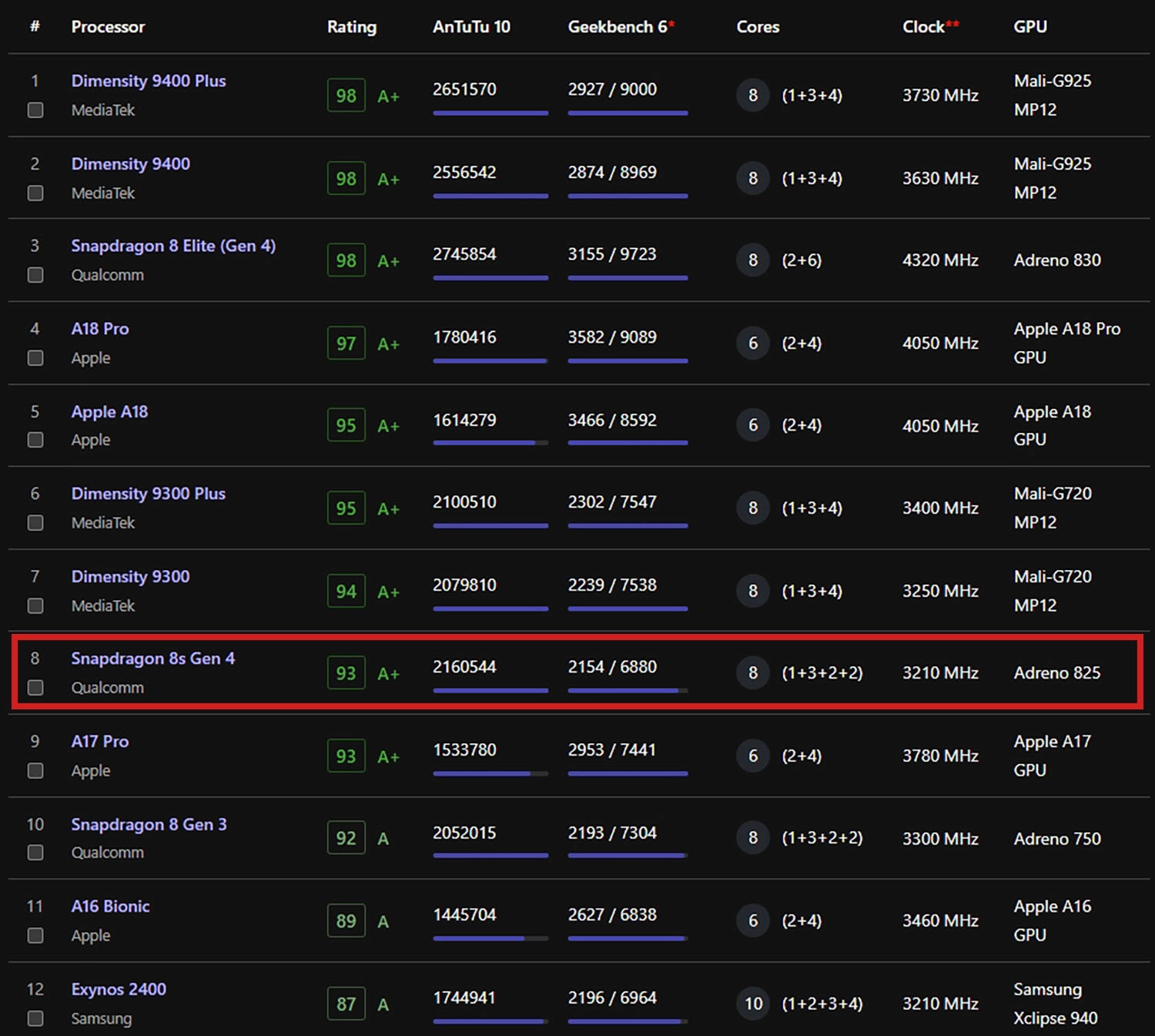Open the Dimensity 9300 Plus link
Image resolution: width=1155 pixels, height=1036 pixels.
pyautogui.click(x=149, y=494)
